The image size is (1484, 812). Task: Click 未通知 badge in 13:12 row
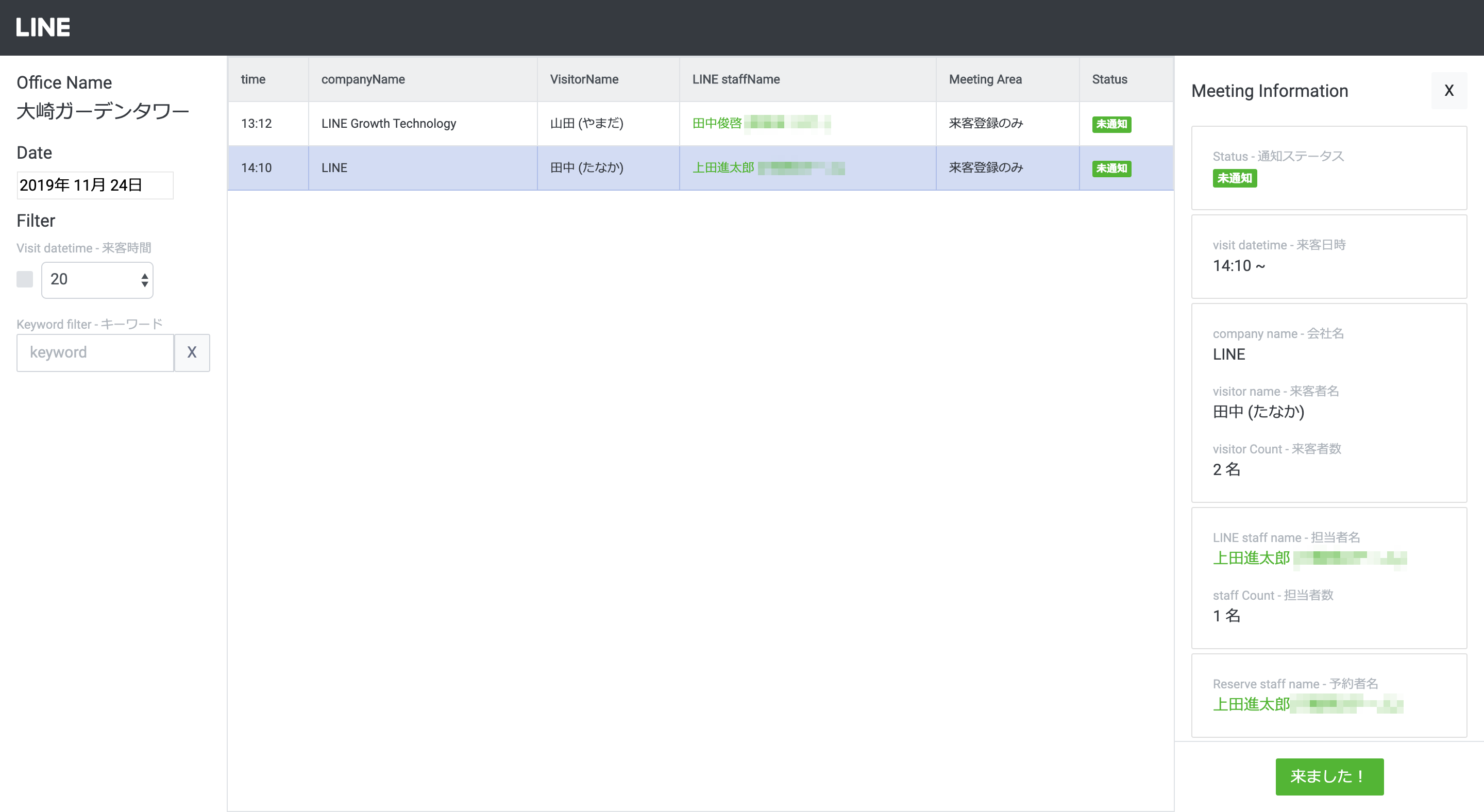(1111, 124)
